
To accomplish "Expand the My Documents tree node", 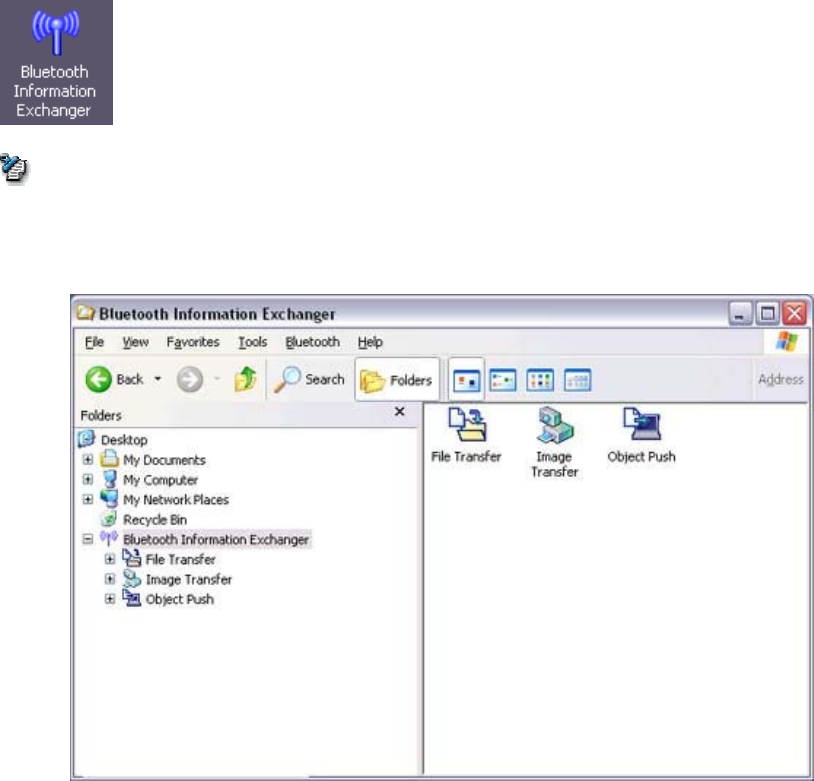I will 88,460.
